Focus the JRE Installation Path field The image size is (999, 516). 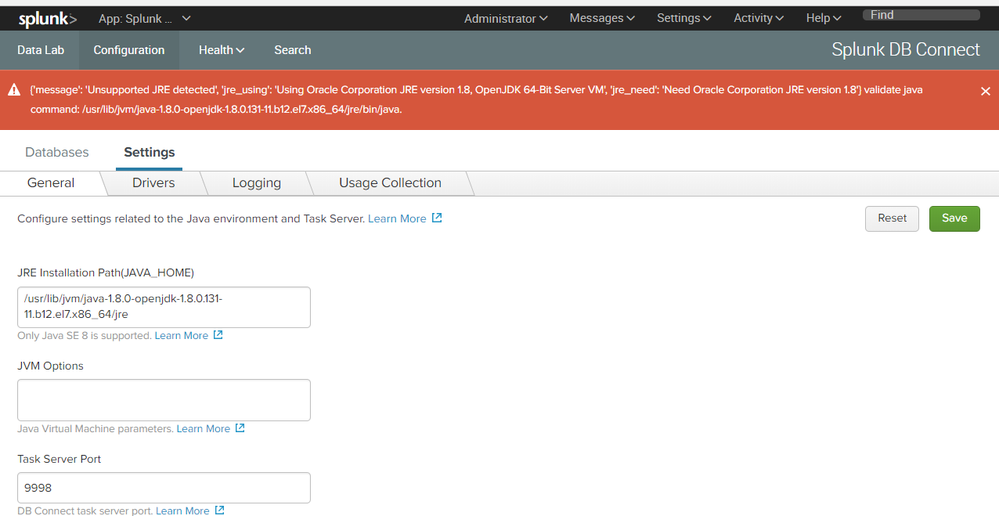tap(164, 307)
